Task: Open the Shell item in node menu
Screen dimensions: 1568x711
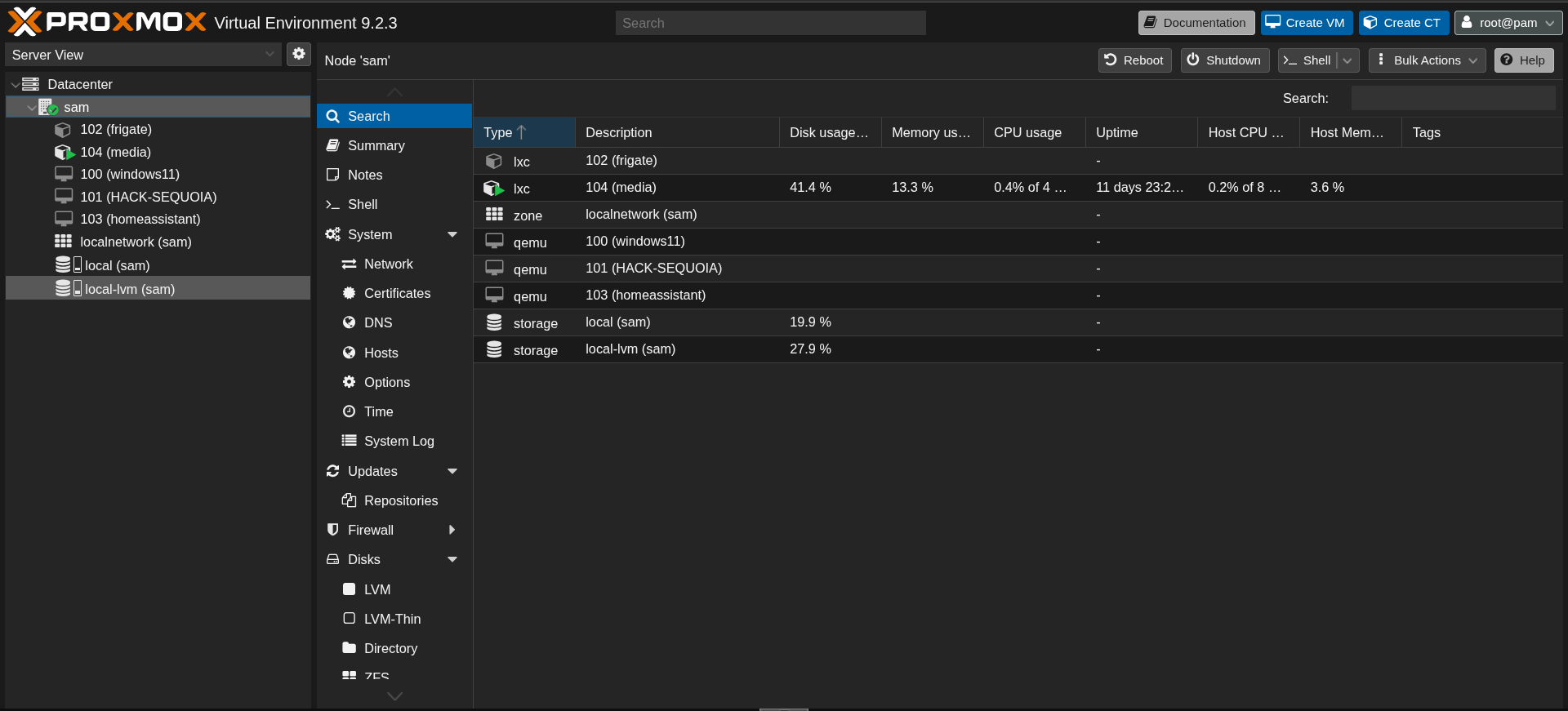Action: [394, 204]
